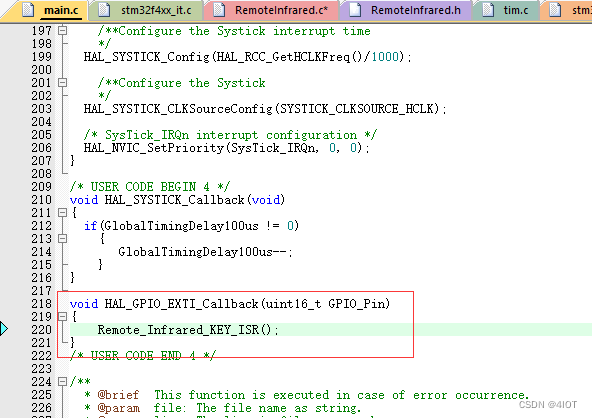Click on HAL_RCC_GetHCLKFreq text
Image resolution: width=592 pixels, height=418 pixels.
283,57
